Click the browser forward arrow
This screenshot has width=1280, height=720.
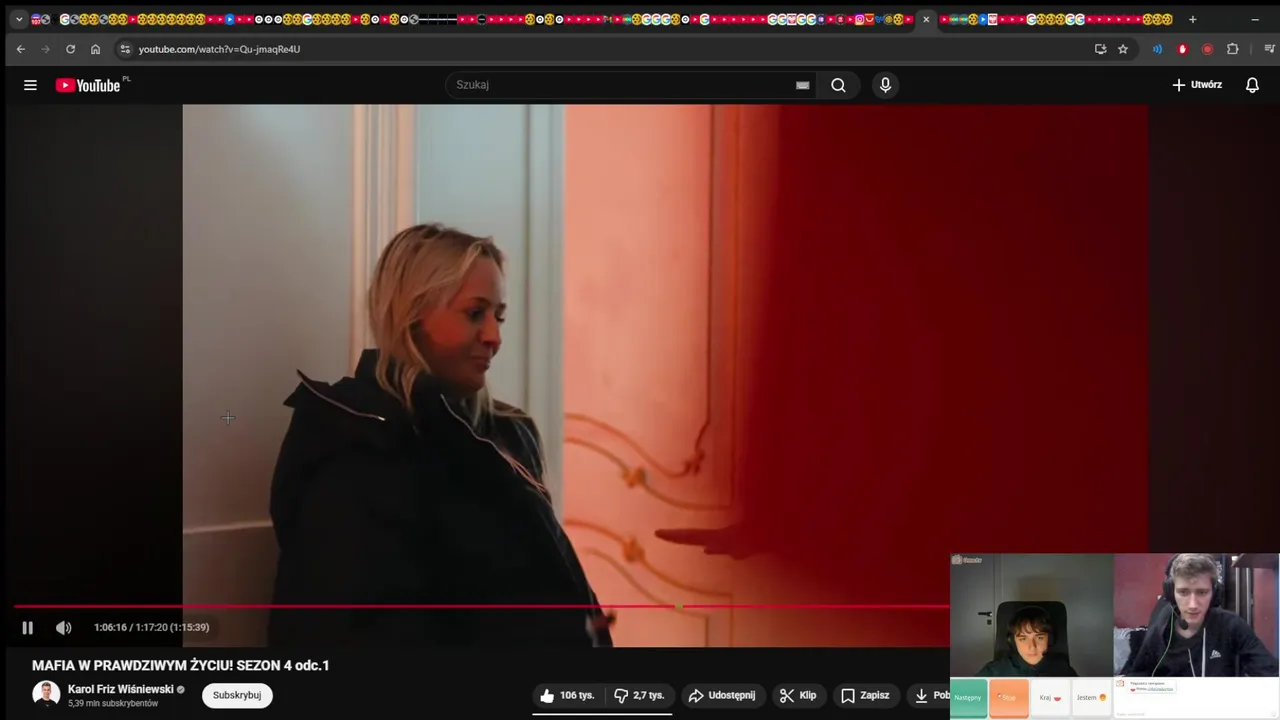tap(45, 49)
